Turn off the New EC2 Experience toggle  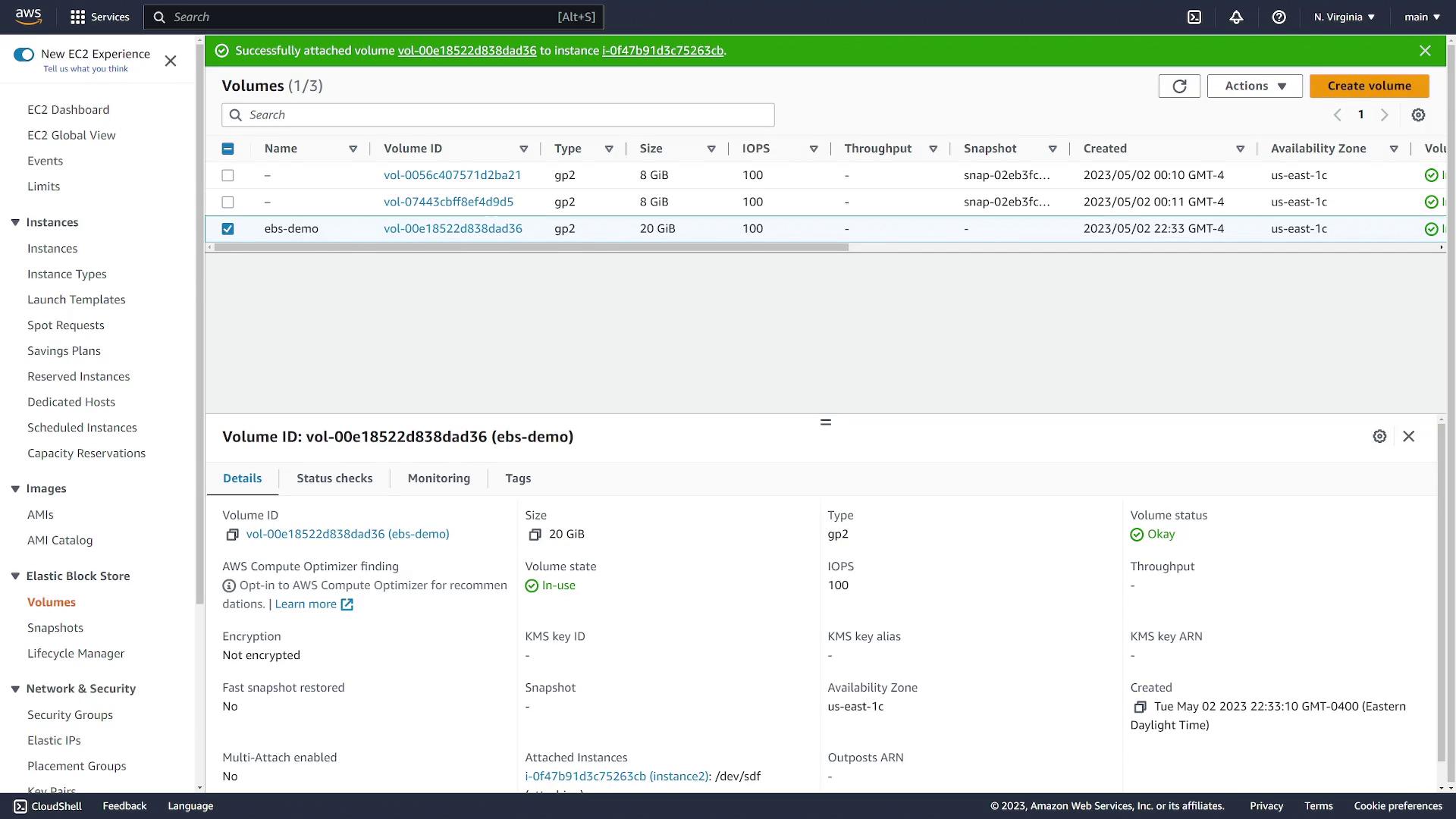point(24,54)
